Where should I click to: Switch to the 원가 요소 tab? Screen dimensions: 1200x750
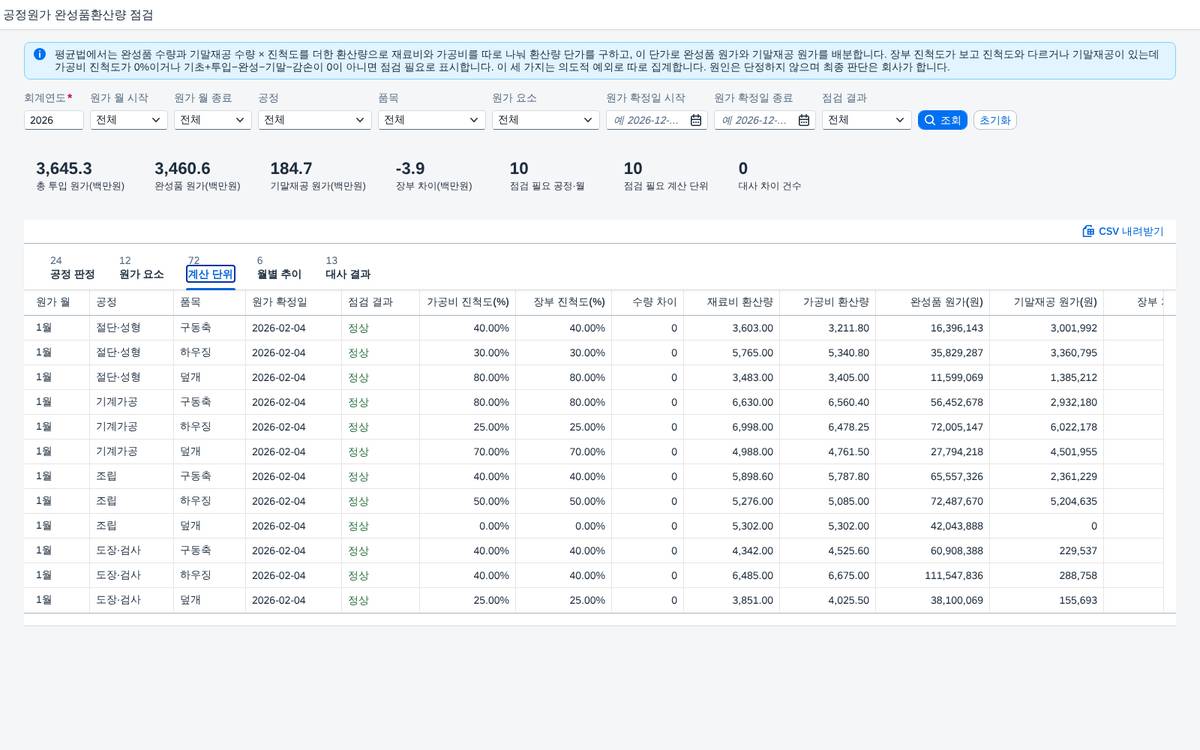tap(141, 268)
